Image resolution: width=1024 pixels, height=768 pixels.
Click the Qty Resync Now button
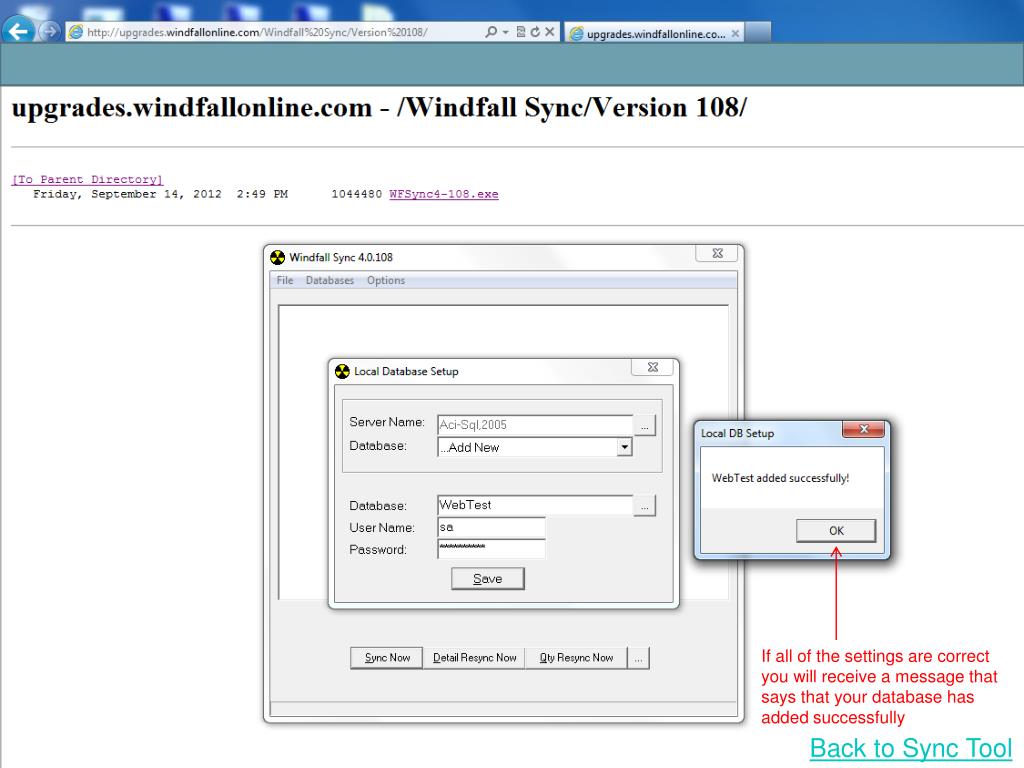(576, 658)
